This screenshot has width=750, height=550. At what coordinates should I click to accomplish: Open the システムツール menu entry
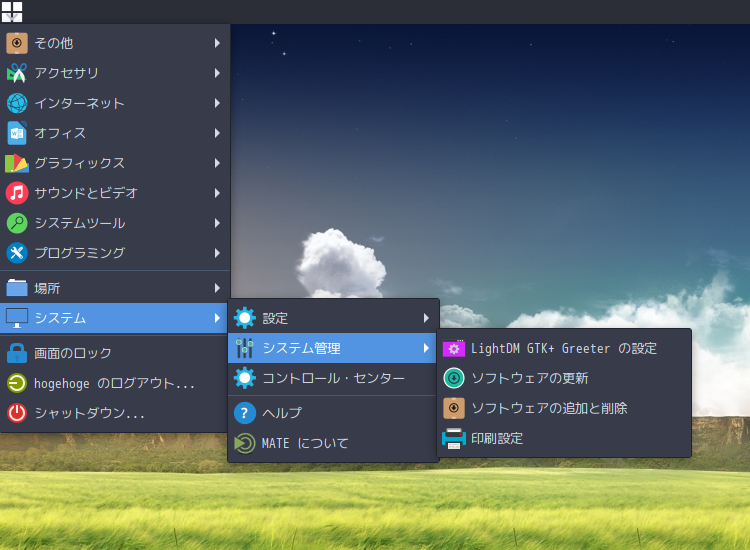click(x=115, y=223)
